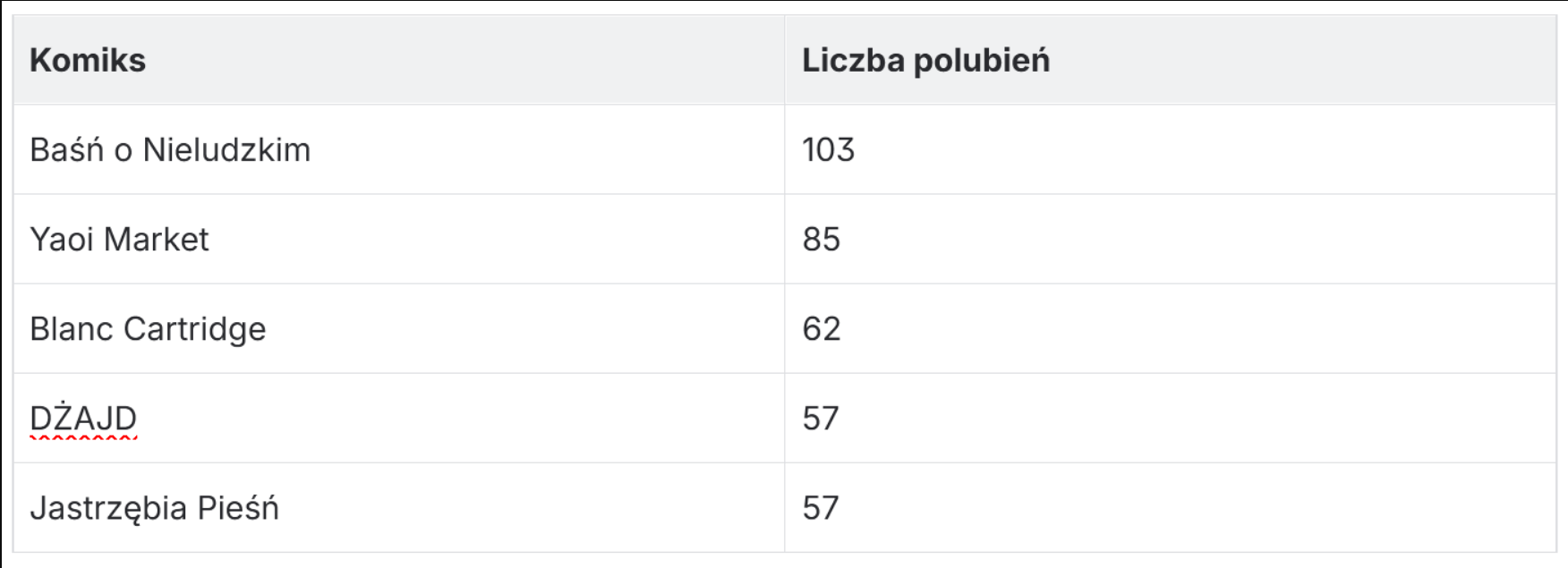The width and height of the screenshot is (1568, 568).
Task: Place cursor on the word "Market"
Action: tap(156, 239)
